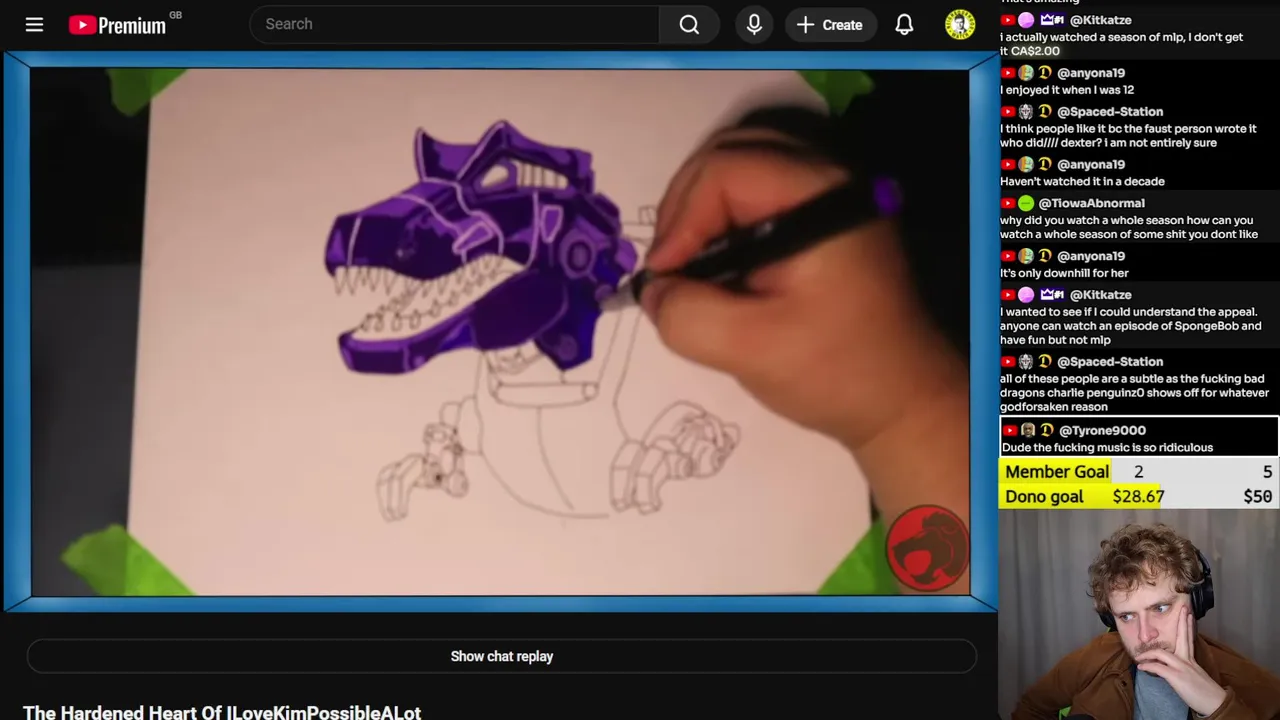Click avatar beside @TiowaAbnormal
This screenshot has height=720, width=1280.
tap(1026, 204)
